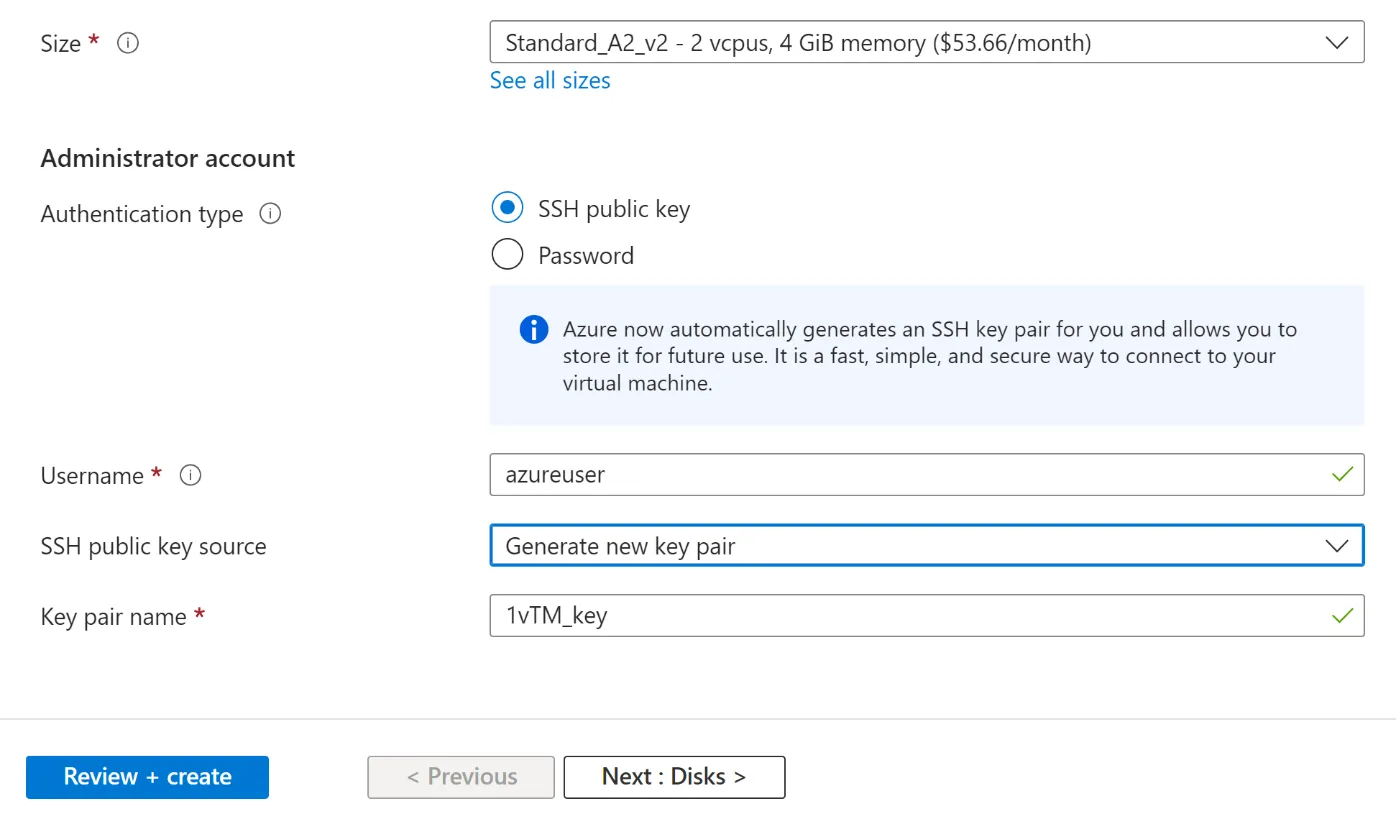Viewport: 1396px width, 814px height.
Task: Click the Size info icon
Action: (x=128, y=43)
